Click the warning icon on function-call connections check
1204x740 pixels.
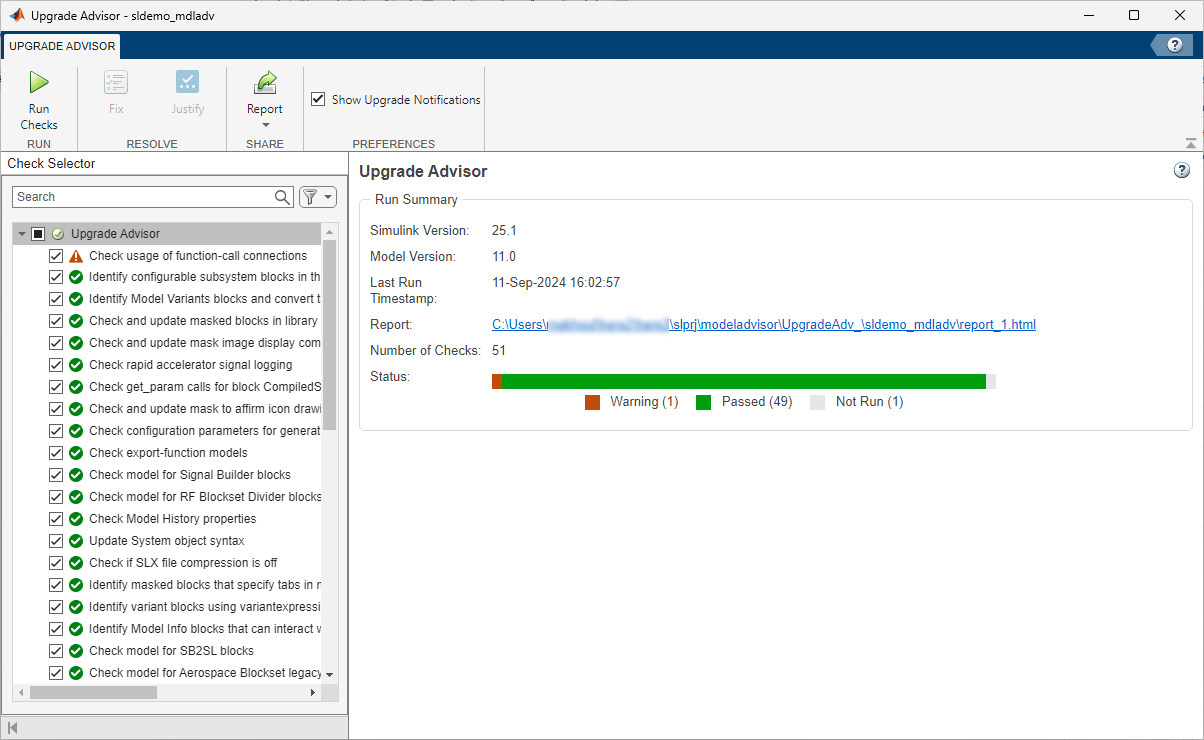75,255
